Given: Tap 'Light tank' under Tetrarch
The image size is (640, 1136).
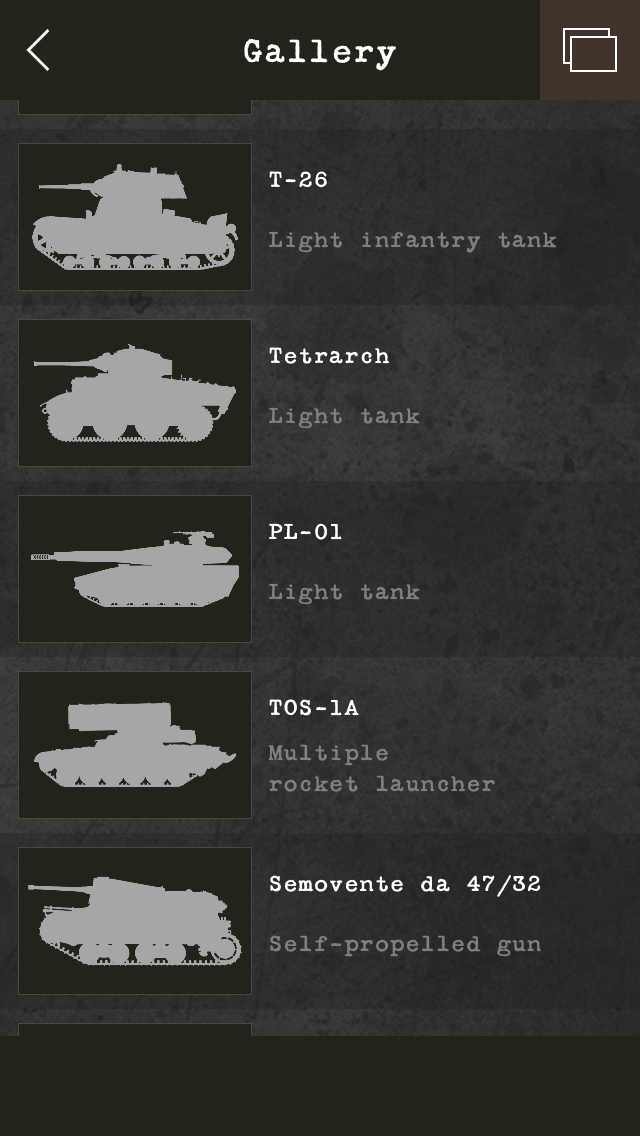Looking at the screenshot, I should click(344, 416).
